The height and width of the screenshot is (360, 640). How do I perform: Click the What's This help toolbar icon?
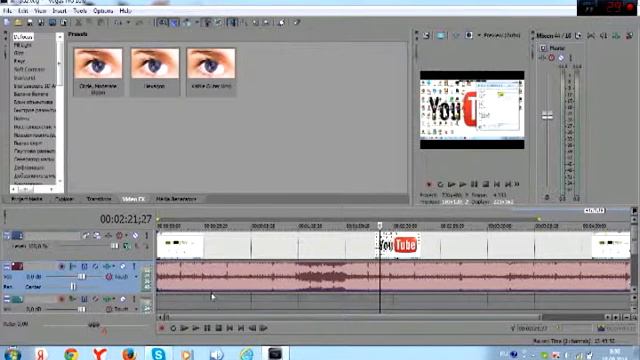click(297, 22)
